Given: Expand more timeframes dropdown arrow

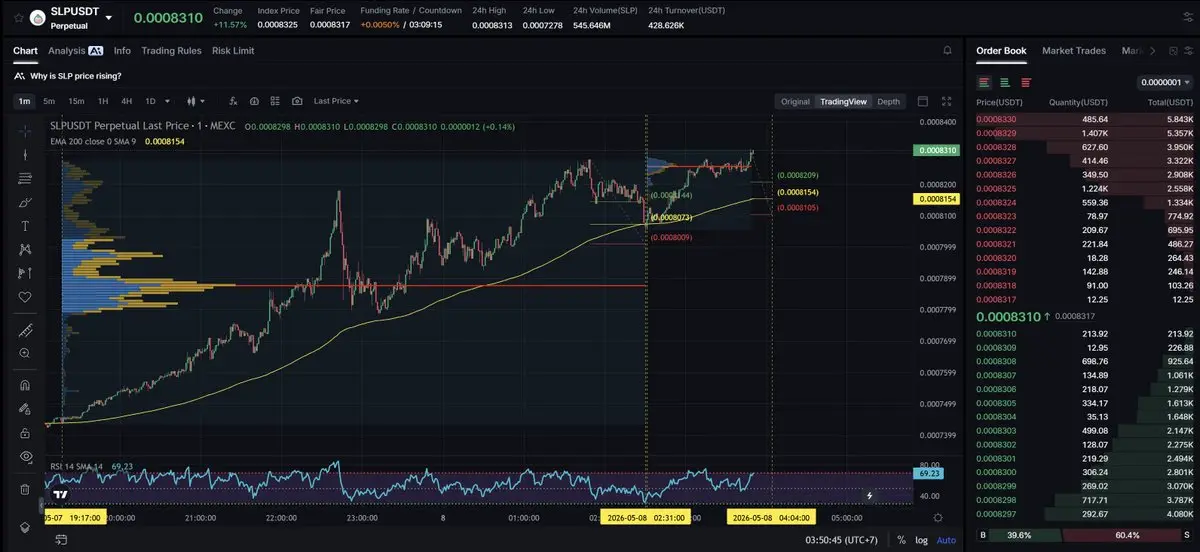Looking at the screenshot, I should pos(167,101).
